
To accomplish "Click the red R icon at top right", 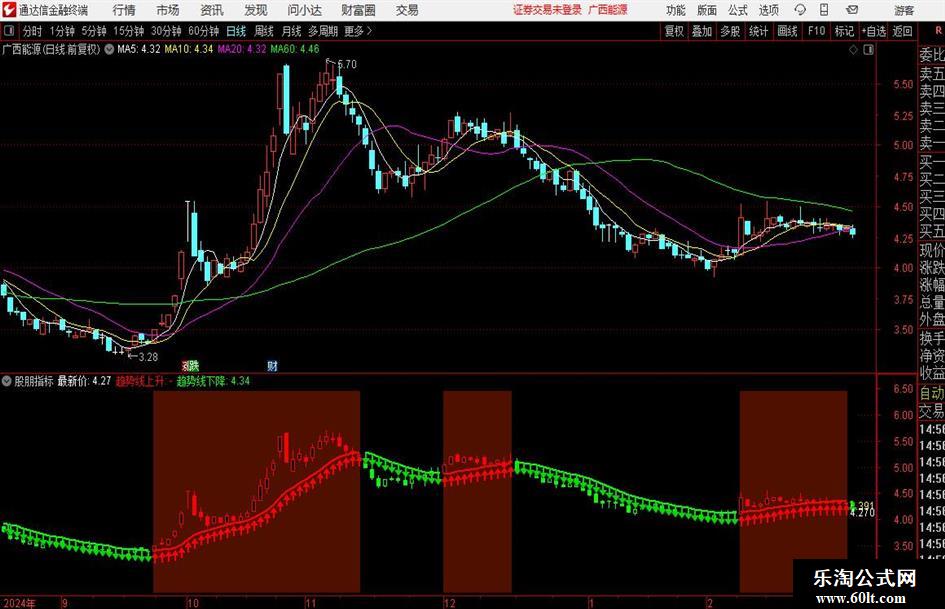I will point(938,31).
